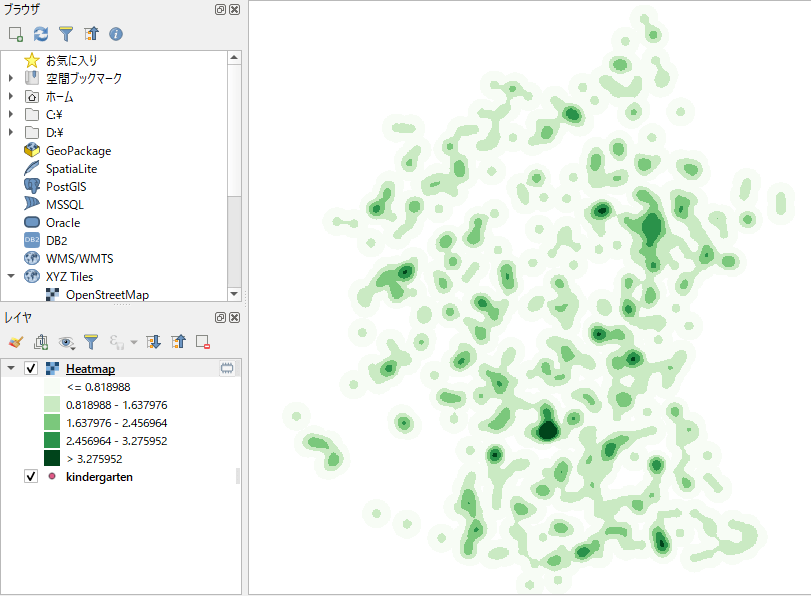Screen dimensions: 811x596
Task: Click the MSSQL icon
Action: 32,204
